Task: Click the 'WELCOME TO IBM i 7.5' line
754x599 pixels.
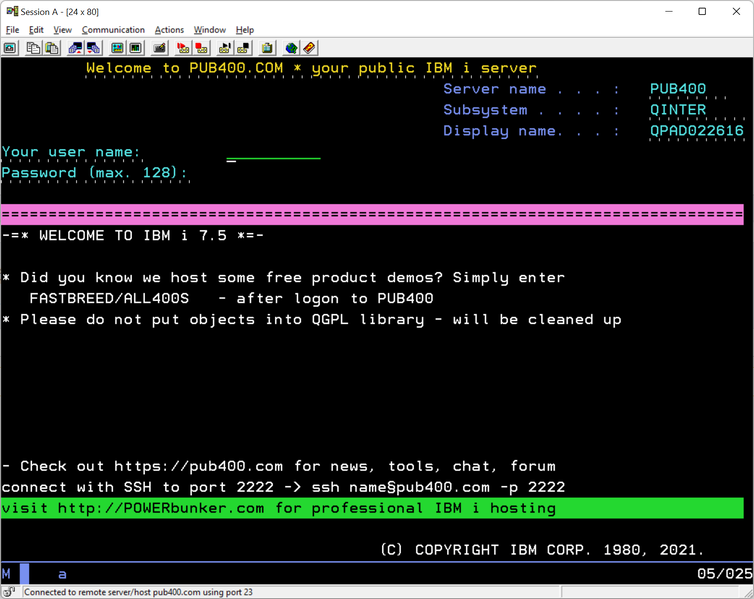Action: click(133, 236)
